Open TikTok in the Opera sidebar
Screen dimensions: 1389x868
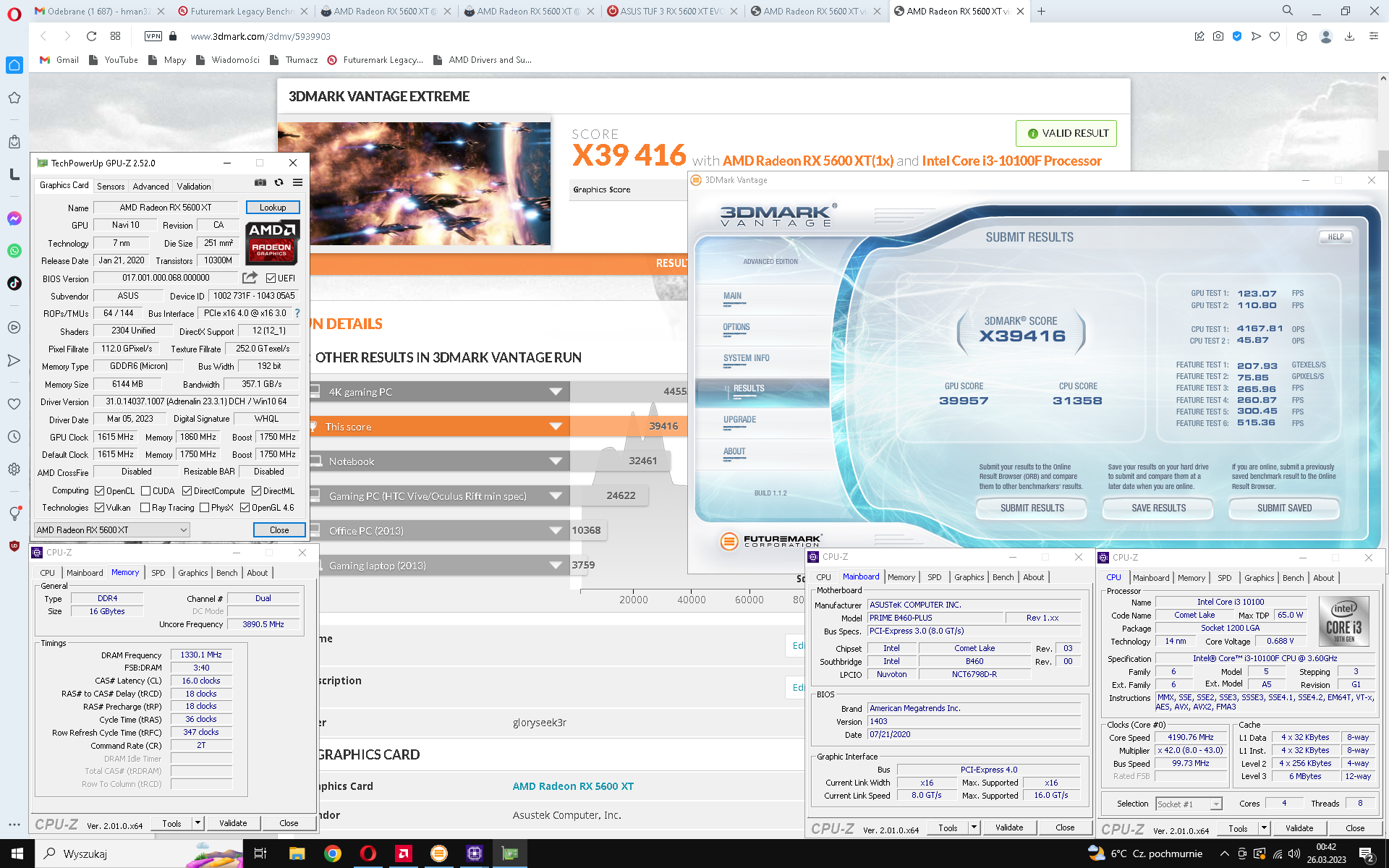[14, 283]
